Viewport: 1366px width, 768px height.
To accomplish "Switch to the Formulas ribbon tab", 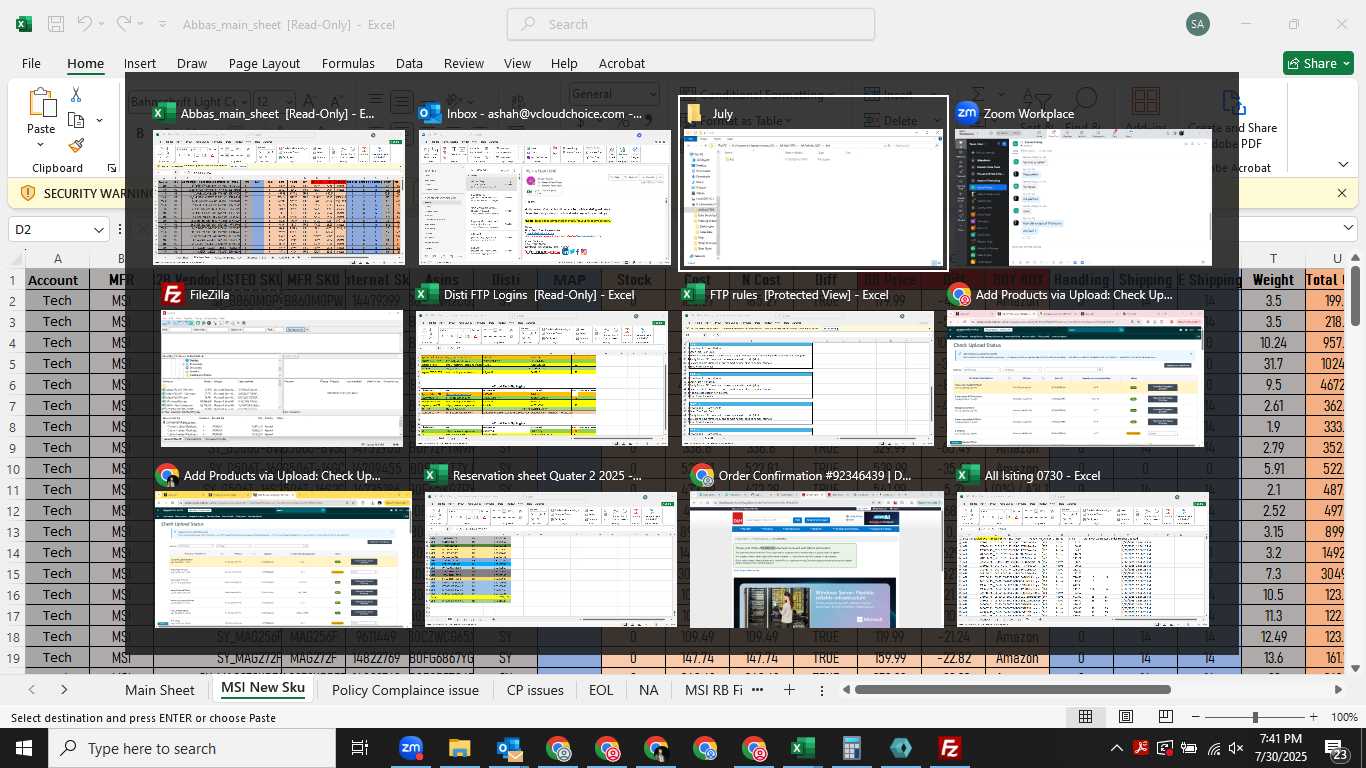I will point(348,63).
